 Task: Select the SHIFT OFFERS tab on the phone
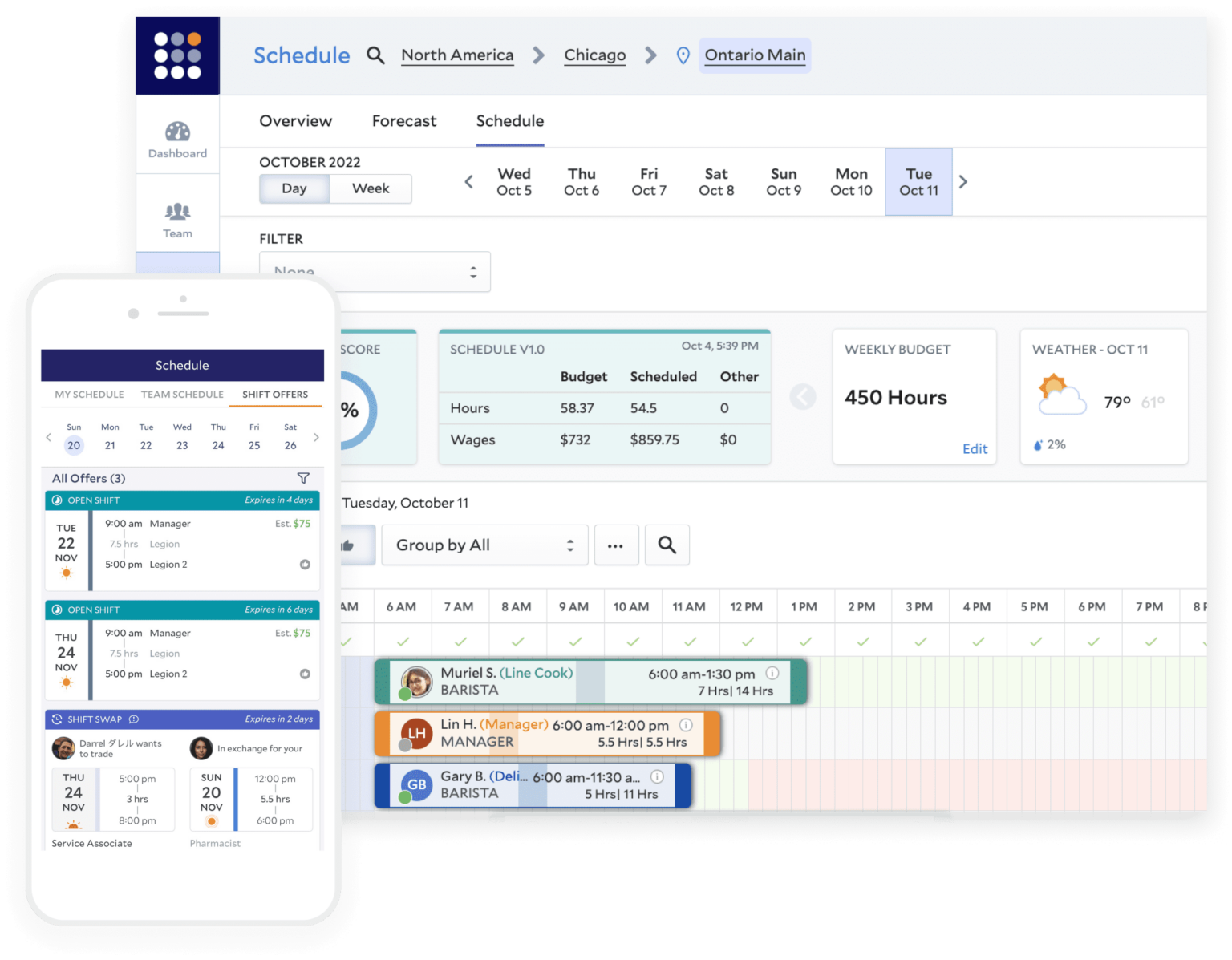[275, 394]
